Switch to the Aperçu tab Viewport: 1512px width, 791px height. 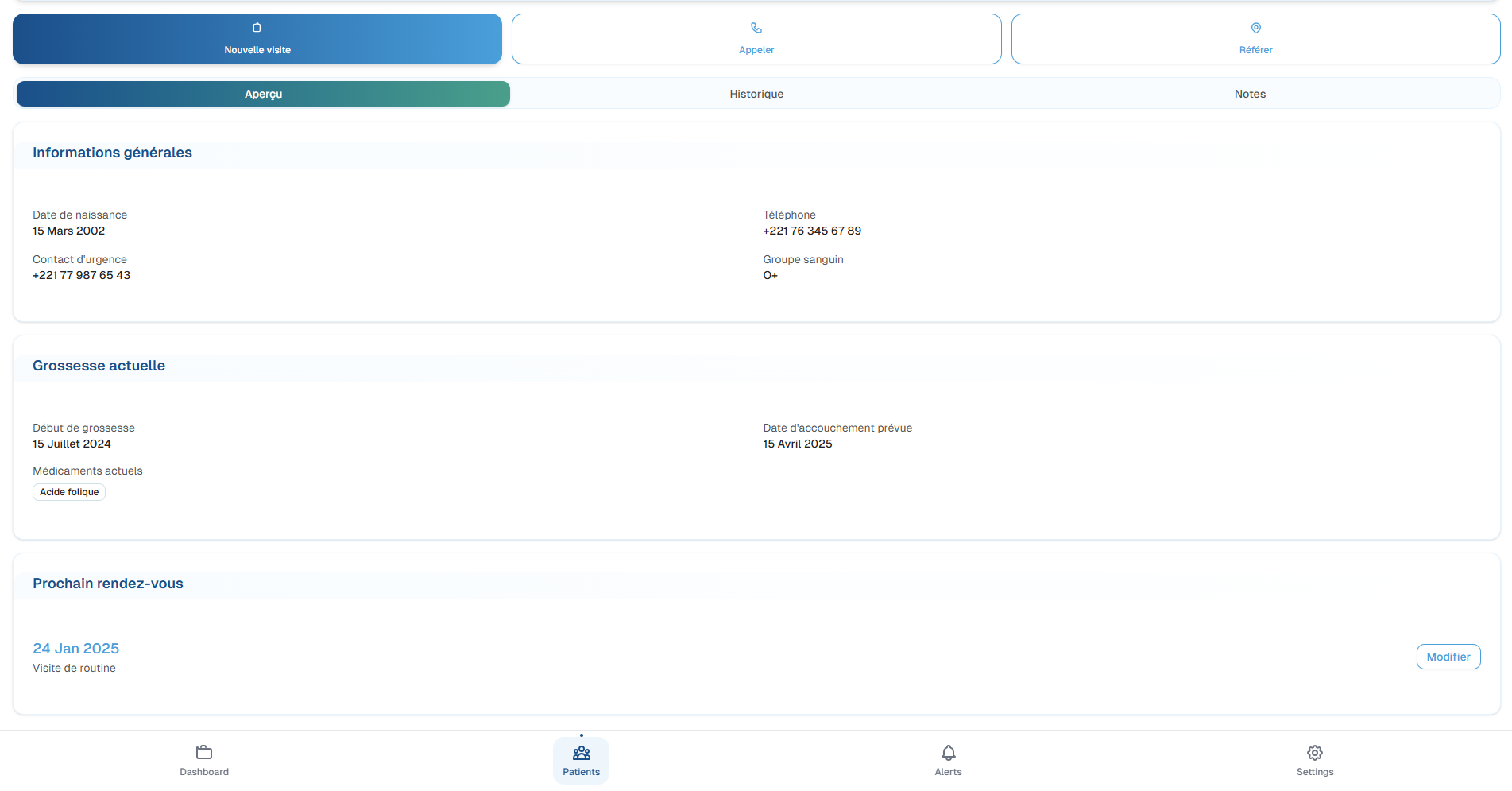pyautogui.click(x=263, y=94)
